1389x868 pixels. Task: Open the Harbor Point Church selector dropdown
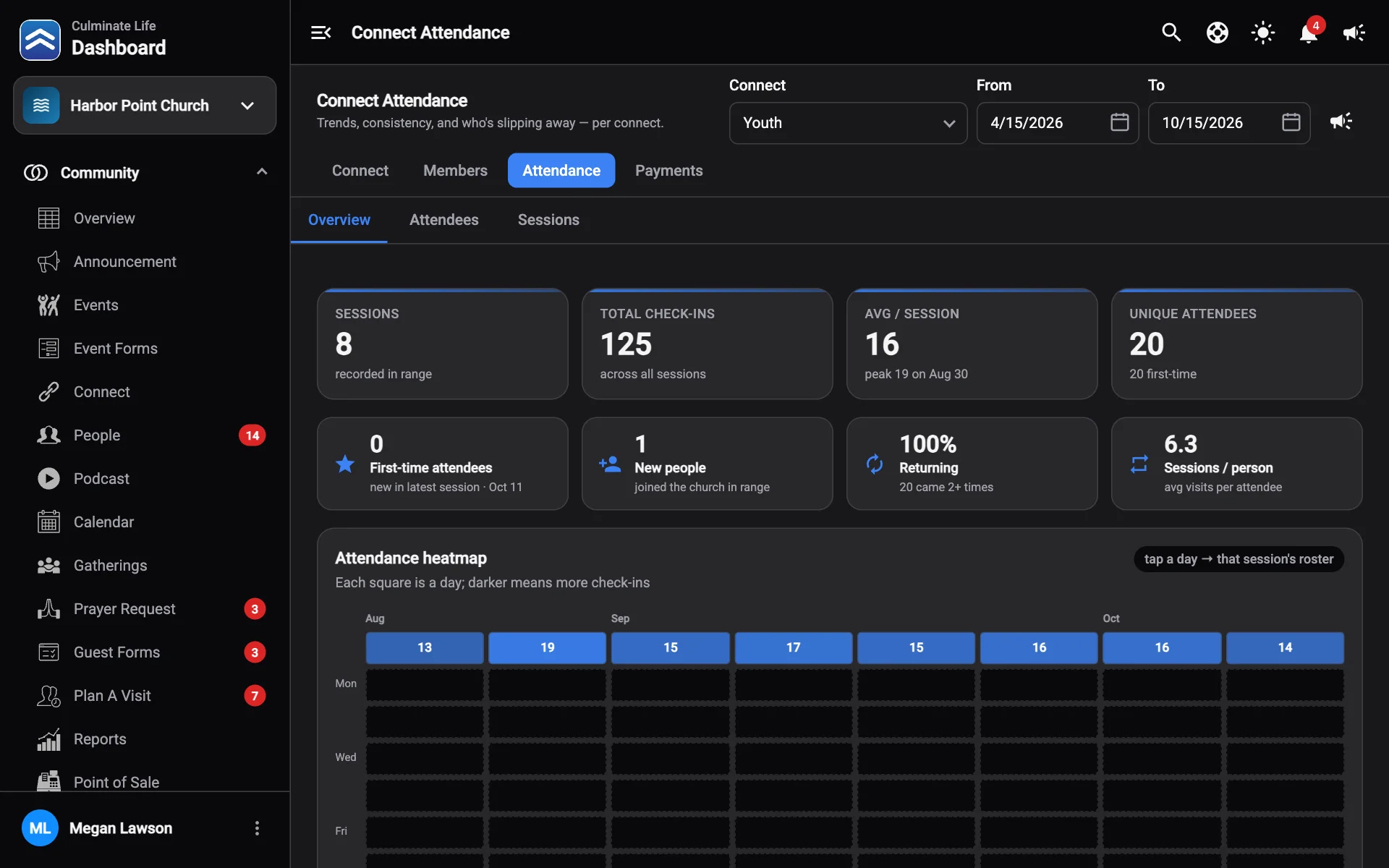[145, 106]
